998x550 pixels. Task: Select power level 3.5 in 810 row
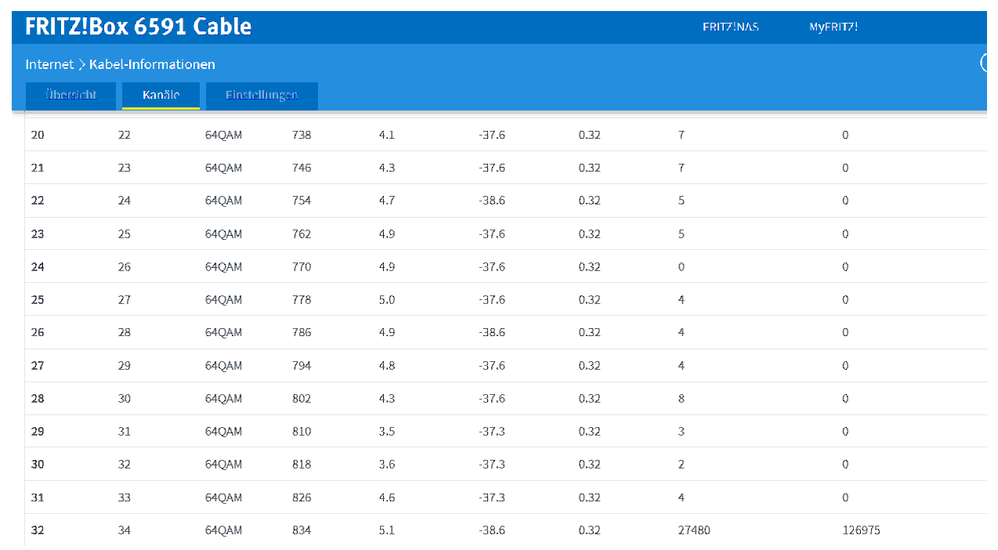pyautogui.click(x=387, y=432)
